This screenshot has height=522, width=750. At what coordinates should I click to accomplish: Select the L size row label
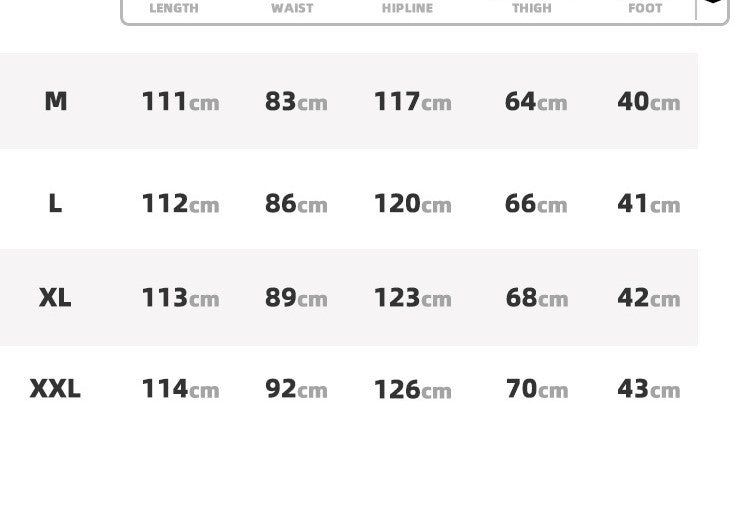coord(55,203)
